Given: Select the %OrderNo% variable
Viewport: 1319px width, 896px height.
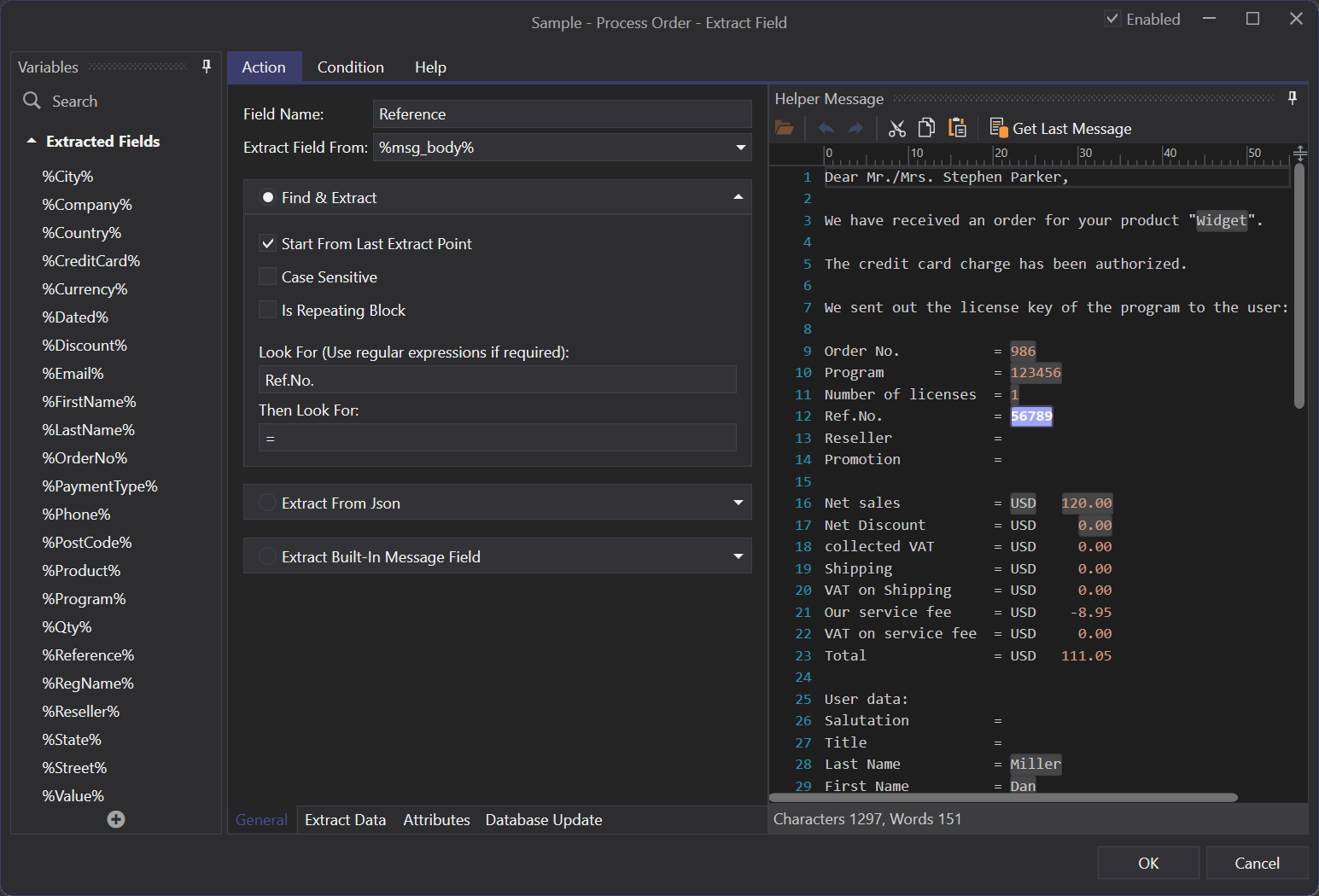Looking at the screenshot, I should coord(85,457).
